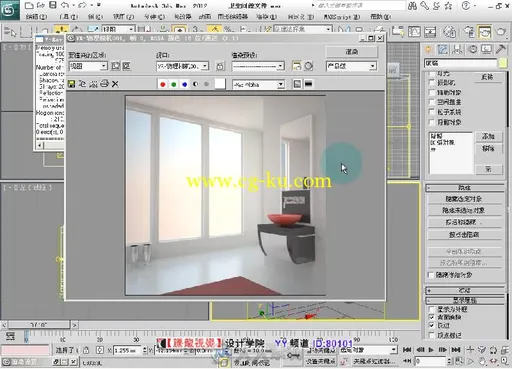Open the RGB Alpha channel dropdown
512x369 pixels.
click(258, 85)
